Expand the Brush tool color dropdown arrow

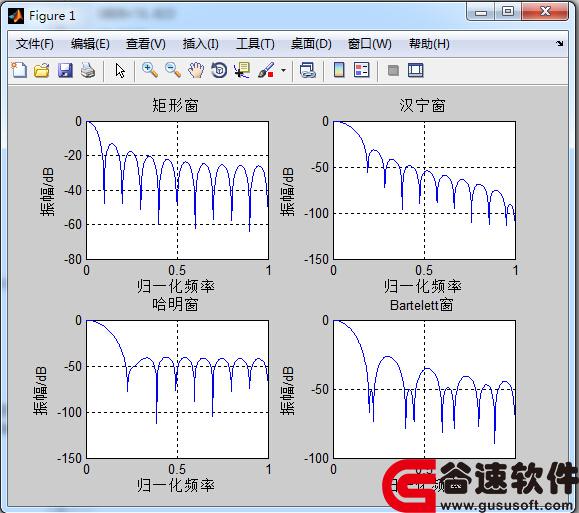click(283, 70)
